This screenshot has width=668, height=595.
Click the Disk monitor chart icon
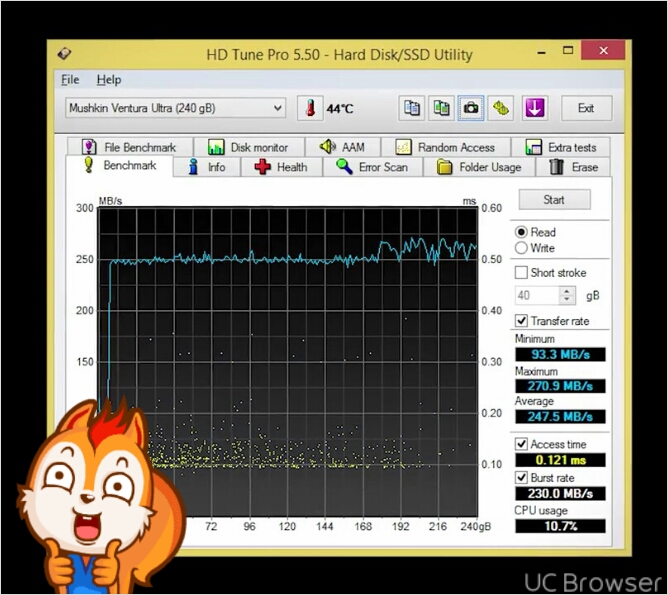click(216, 147)
